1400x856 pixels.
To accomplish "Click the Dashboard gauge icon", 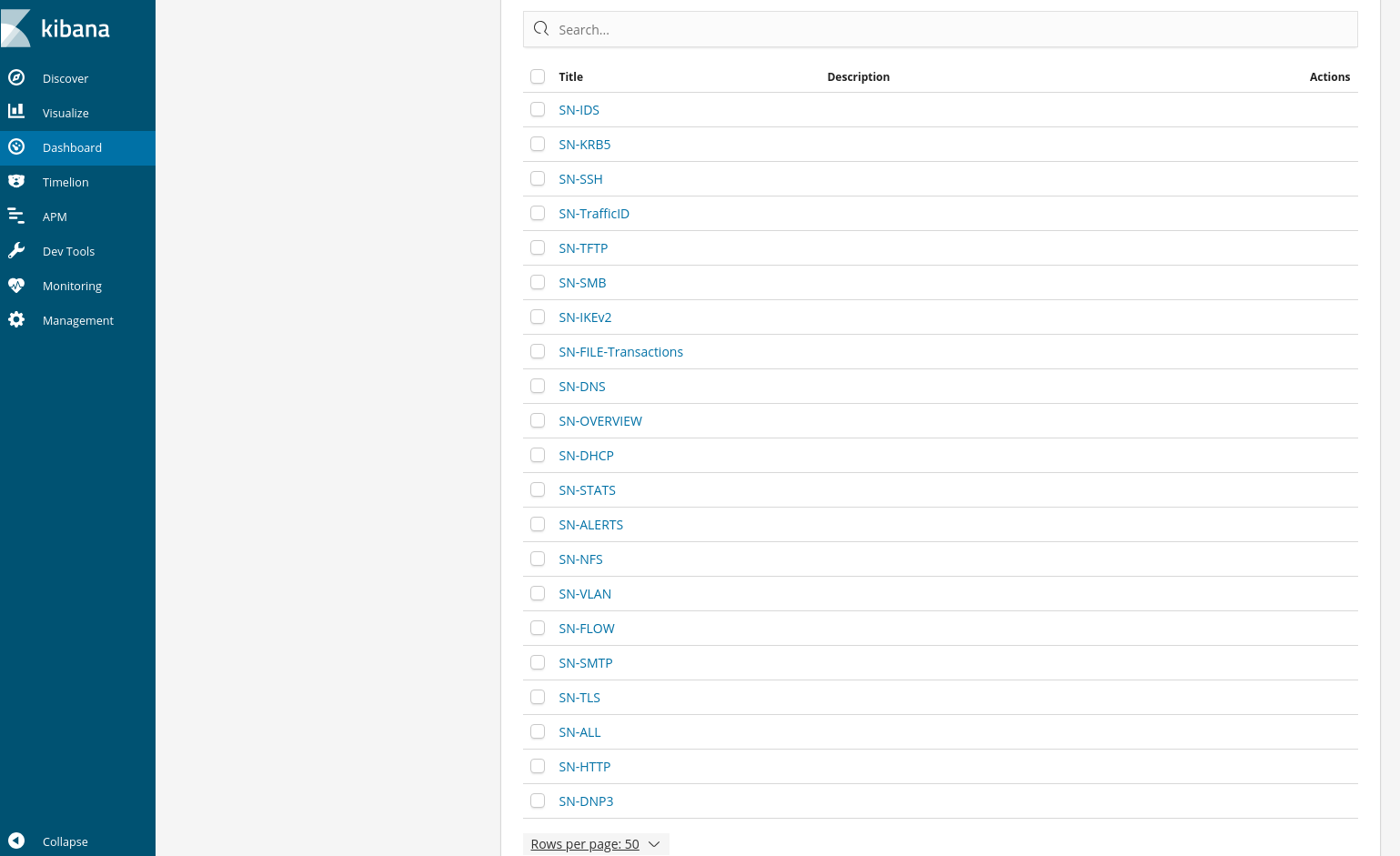I will pyautogui.click(x=16, y=146).
